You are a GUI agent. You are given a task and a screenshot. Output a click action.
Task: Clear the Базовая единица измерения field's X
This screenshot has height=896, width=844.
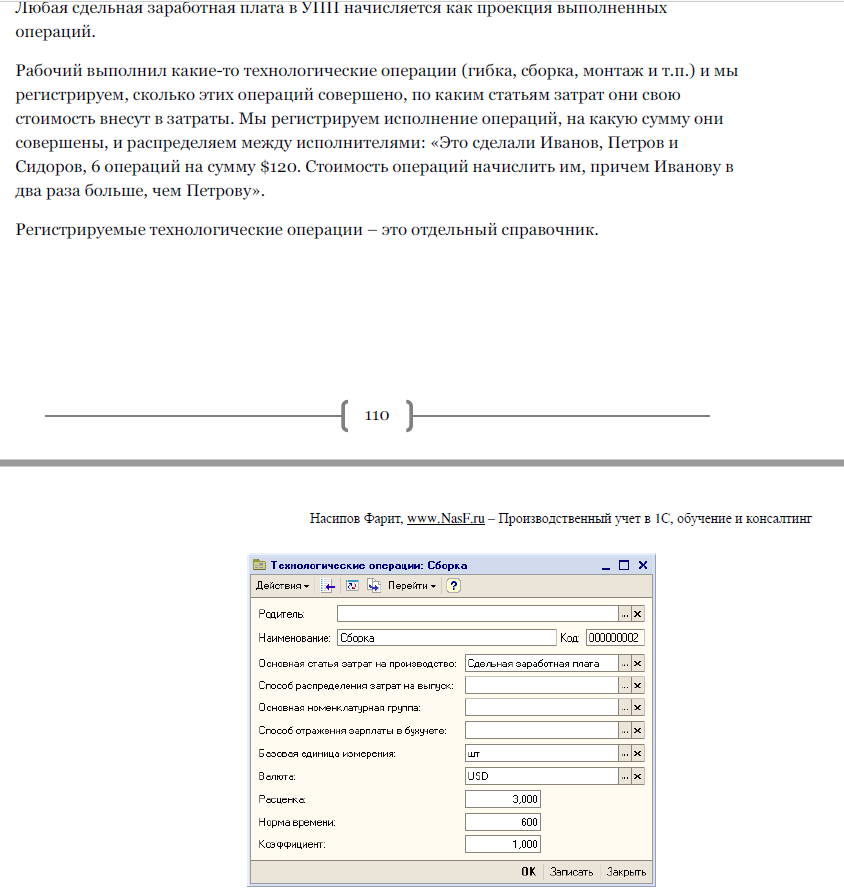tap(638, 754)
